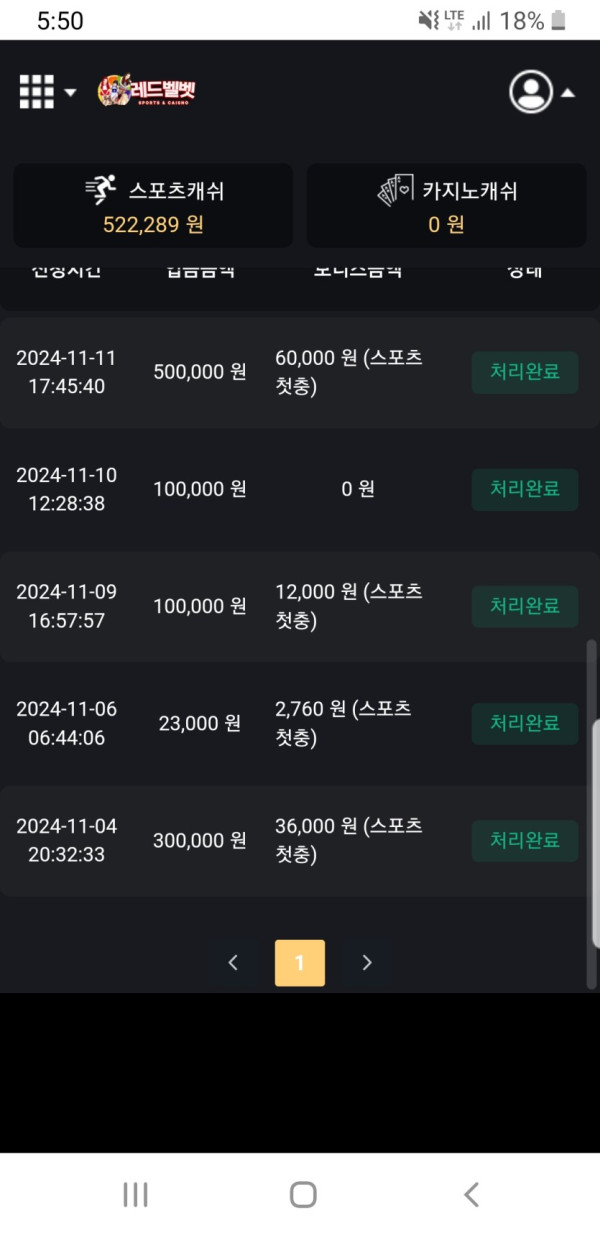Open the 카지노캐쉬 0 원 panel
This screenshot has height=1233, width=600.
(x=446, y=205)
